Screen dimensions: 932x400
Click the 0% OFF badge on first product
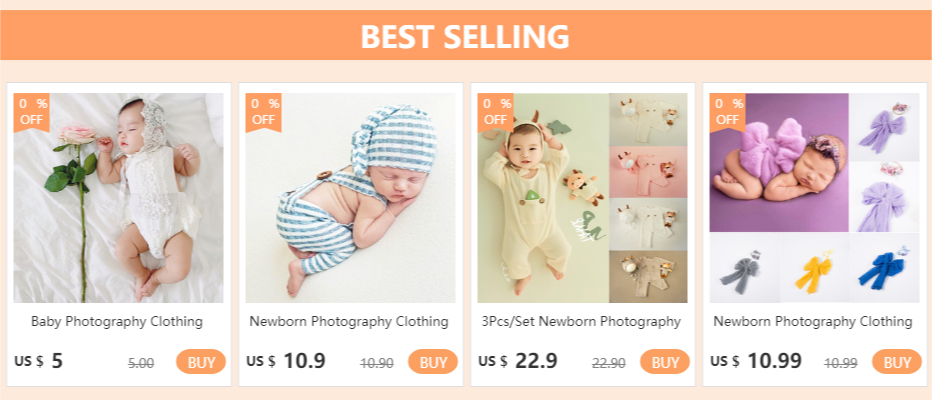pyautogui.click(x=32, y=112)
